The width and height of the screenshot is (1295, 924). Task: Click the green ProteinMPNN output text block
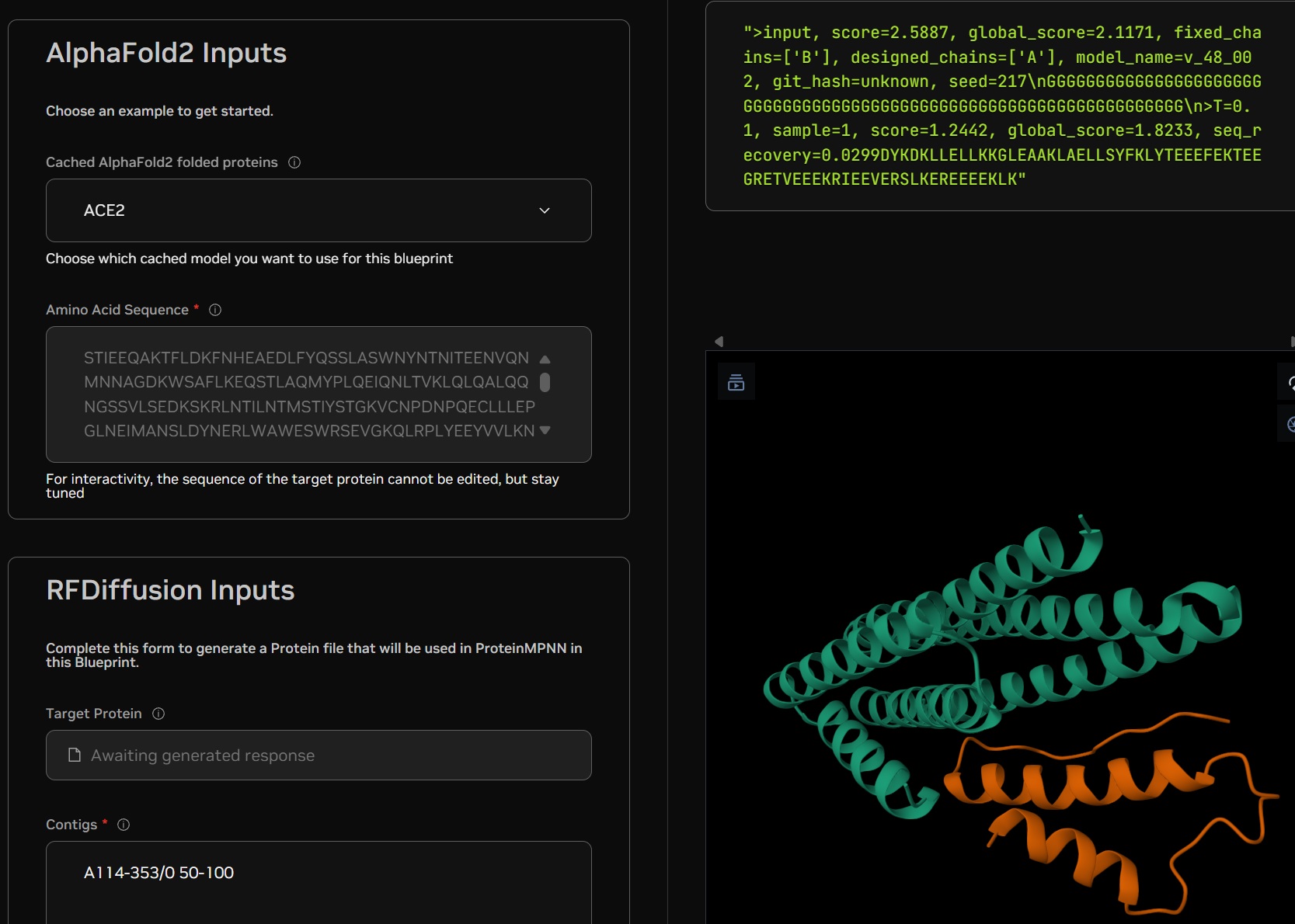[1001, 106]
